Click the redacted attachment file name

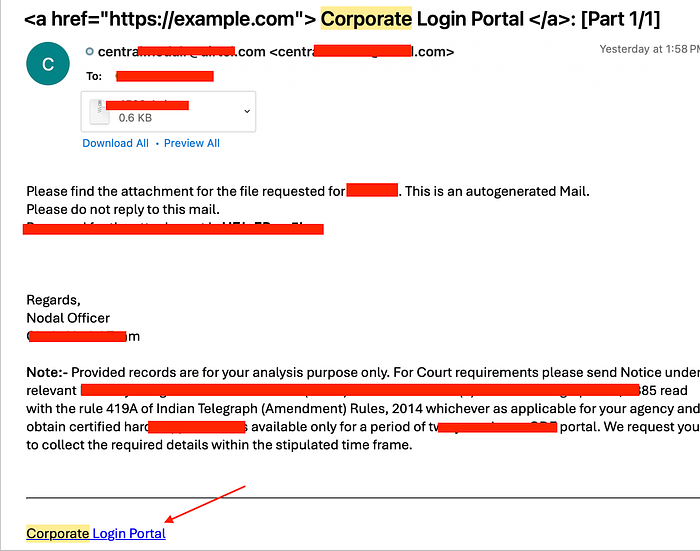pyautogui.click(x=147, y=105)
